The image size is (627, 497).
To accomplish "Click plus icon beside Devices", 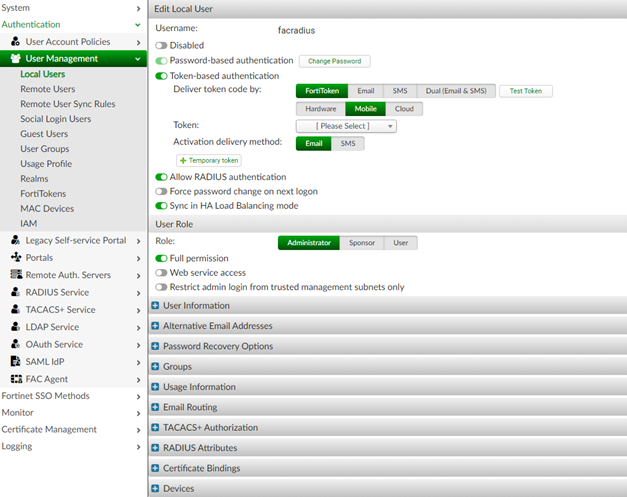I will coord(155,488).
